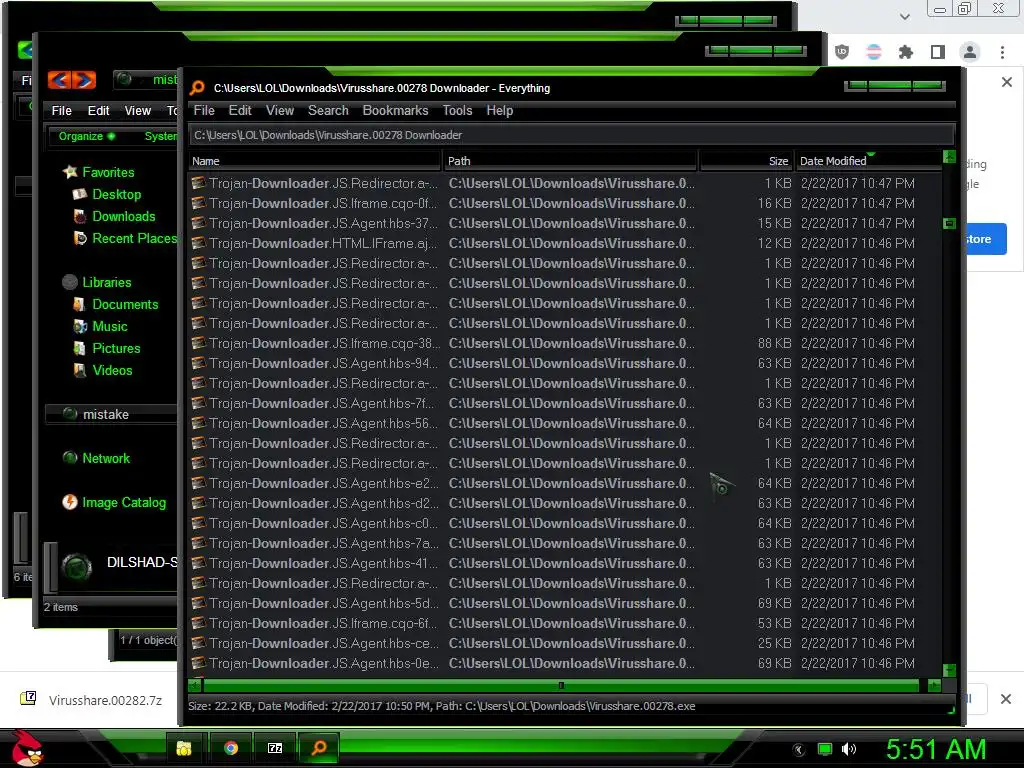
Task: Click file icon of Iframe.cqo-6f row
Action: pos(199,623)
